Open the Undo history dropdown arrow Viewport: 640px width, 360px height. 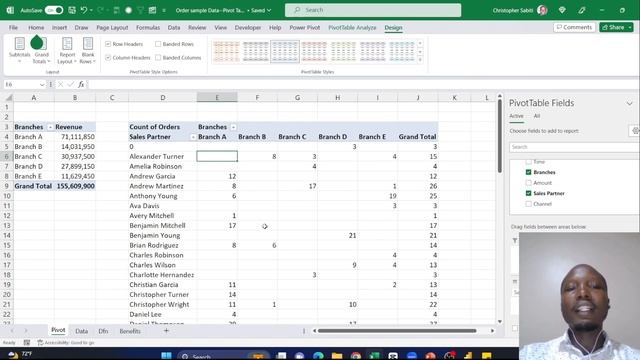point(91,10)
